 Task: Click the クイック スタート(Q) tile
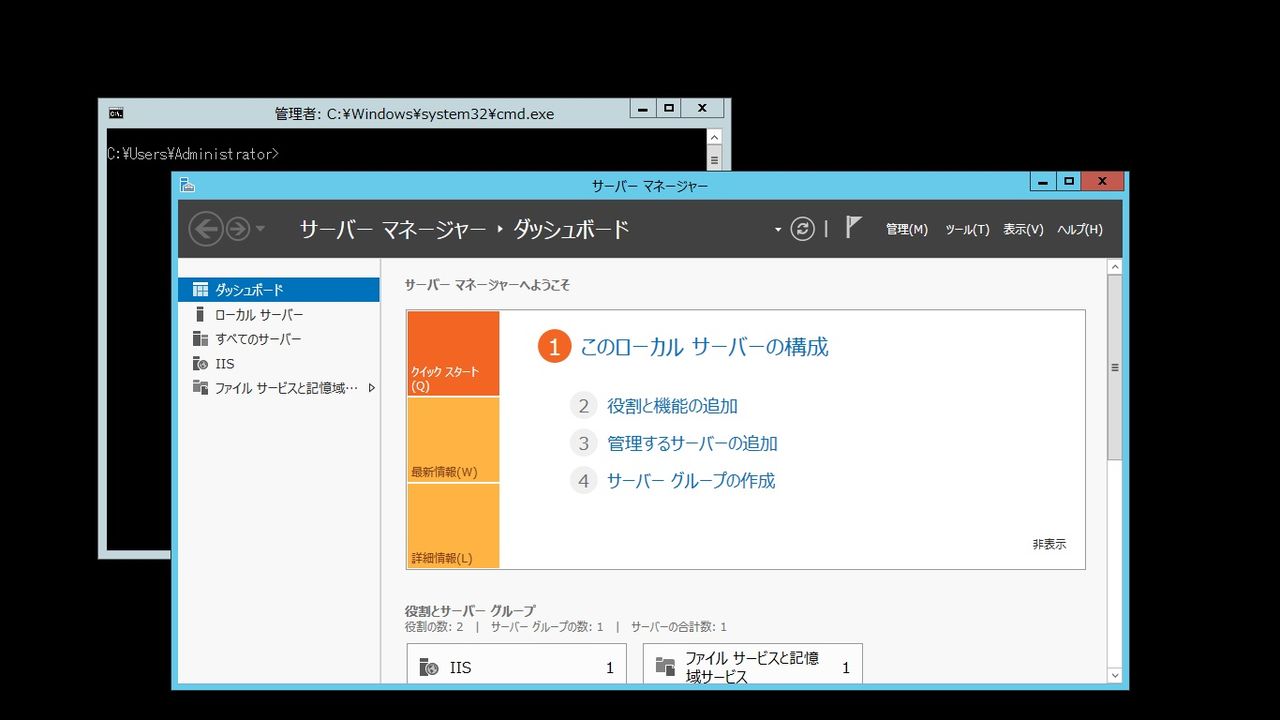[453, 353]
